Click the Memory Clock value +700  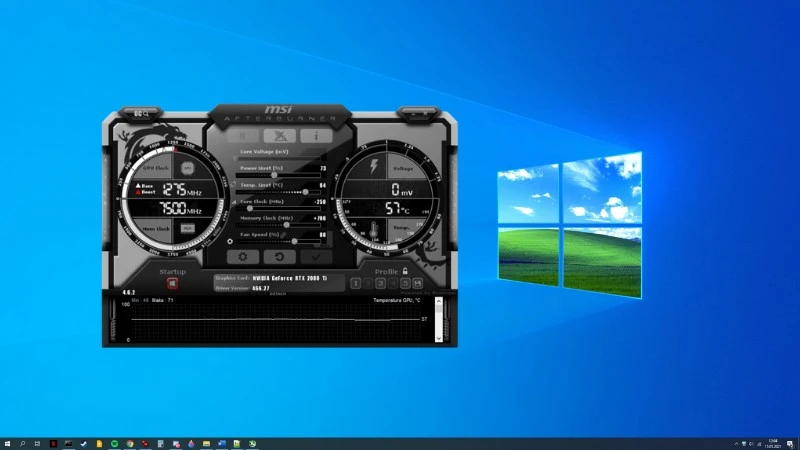[320, 218]
